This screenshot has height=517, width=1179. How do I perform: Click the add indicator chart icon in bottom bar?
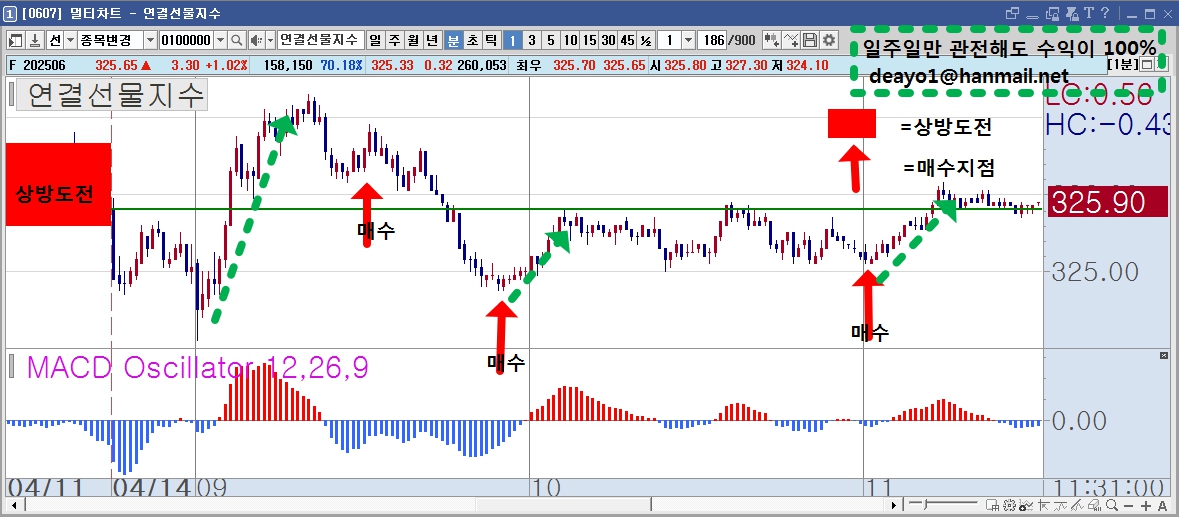tap(1026, 505)
